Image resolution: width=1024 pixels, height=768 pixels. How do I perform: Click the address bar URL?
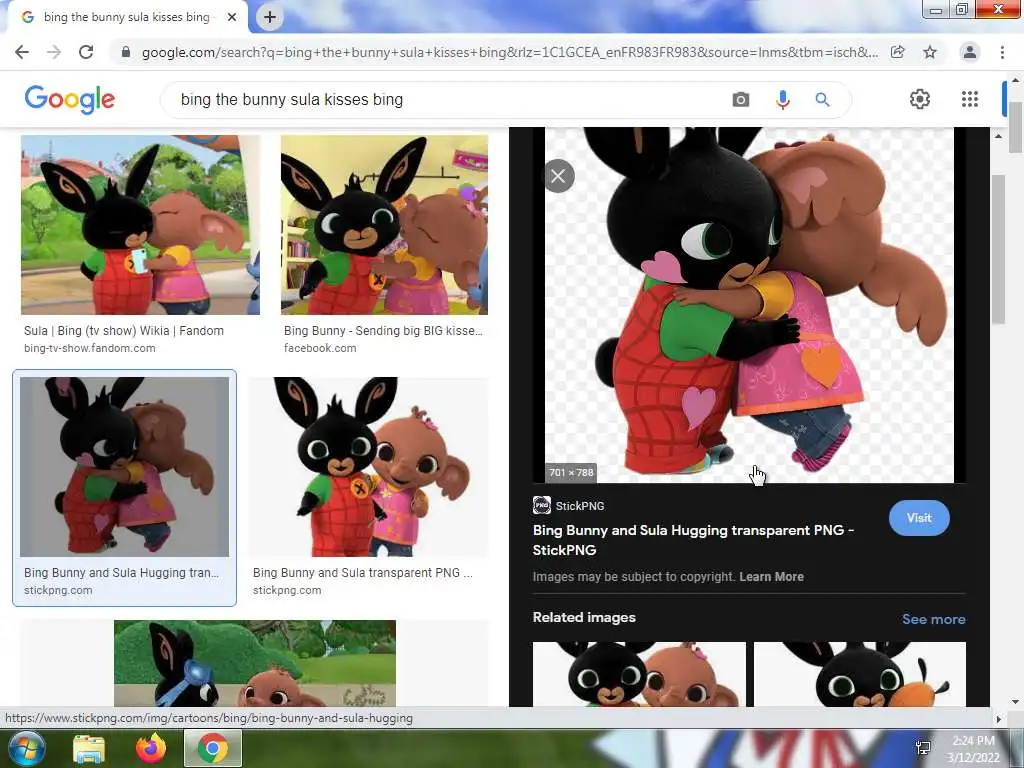(509, 52)
